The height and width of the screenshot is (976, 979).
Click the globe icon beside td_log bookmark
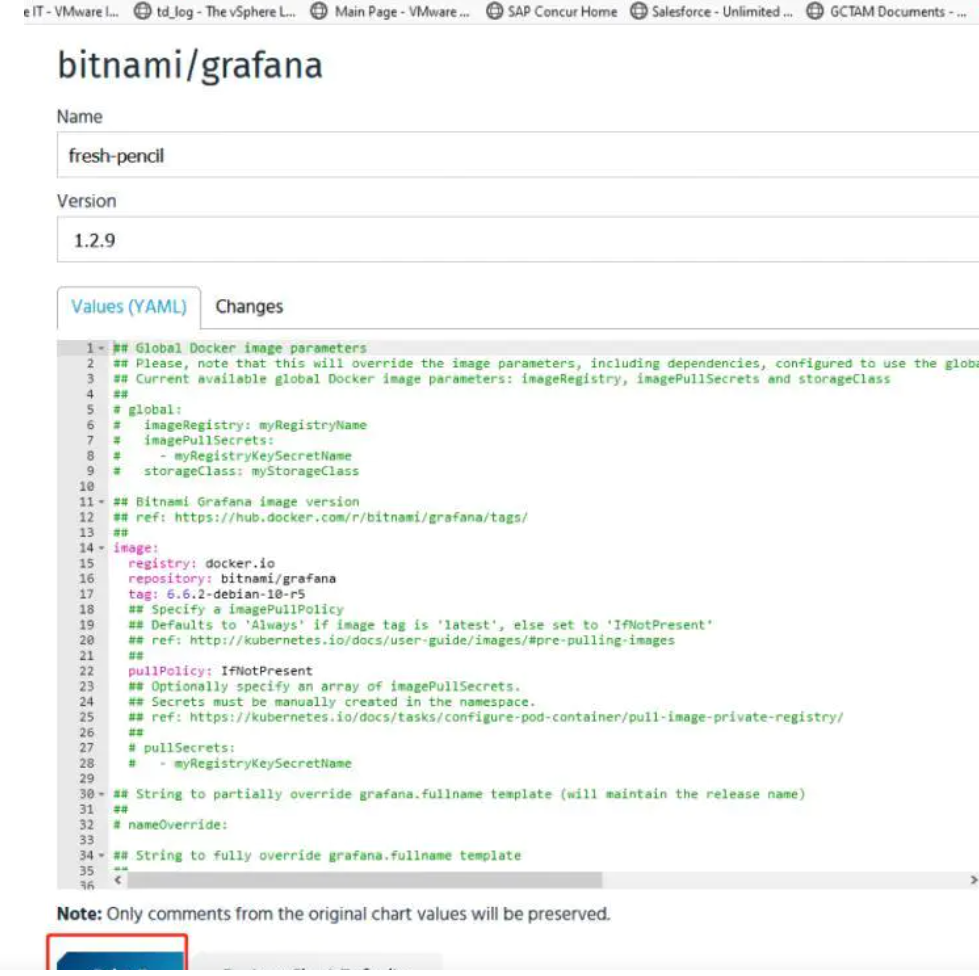click(142, 11)
